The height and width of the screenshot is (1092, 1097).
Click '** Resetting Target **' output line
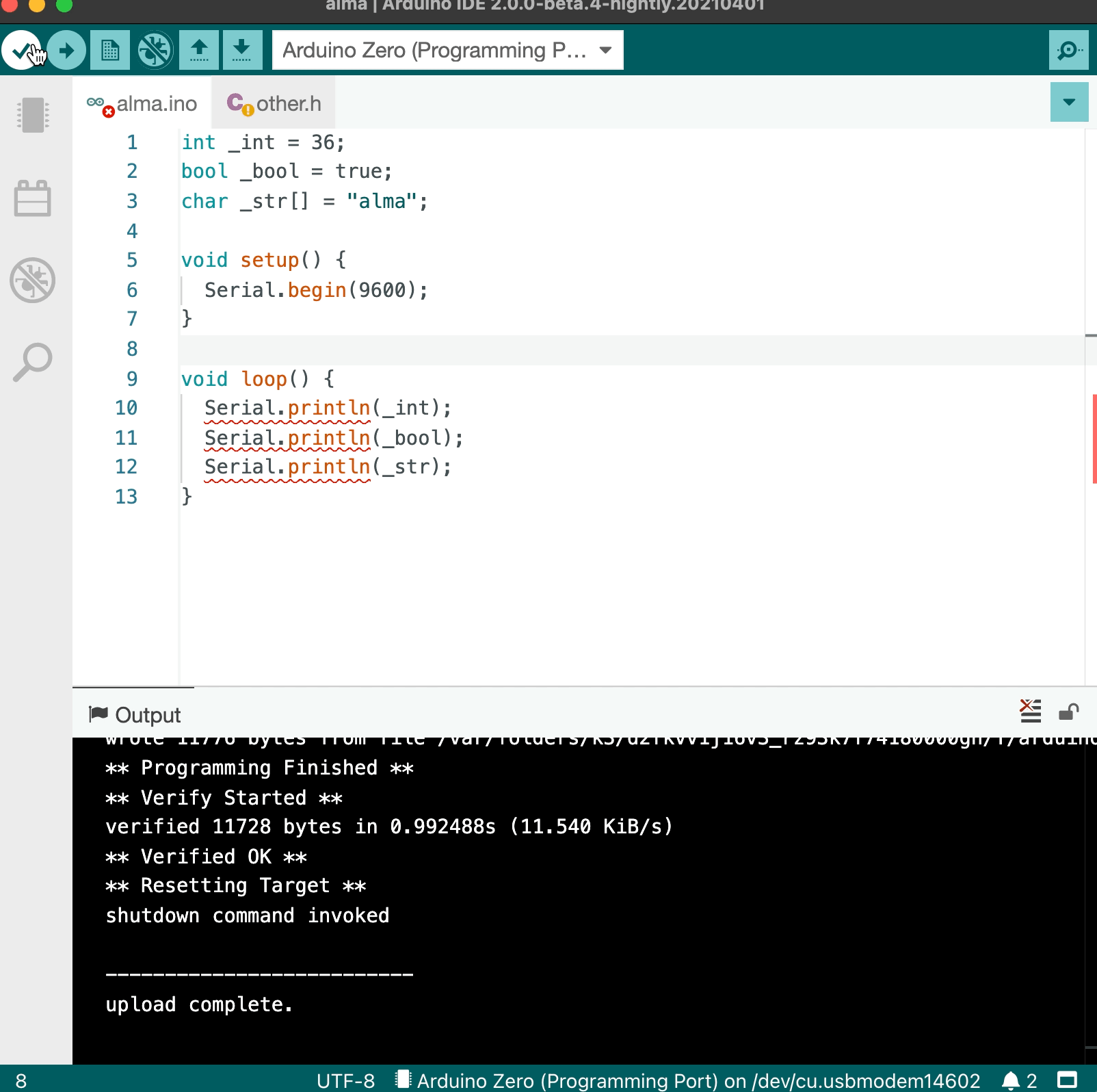tap(236, 886)
